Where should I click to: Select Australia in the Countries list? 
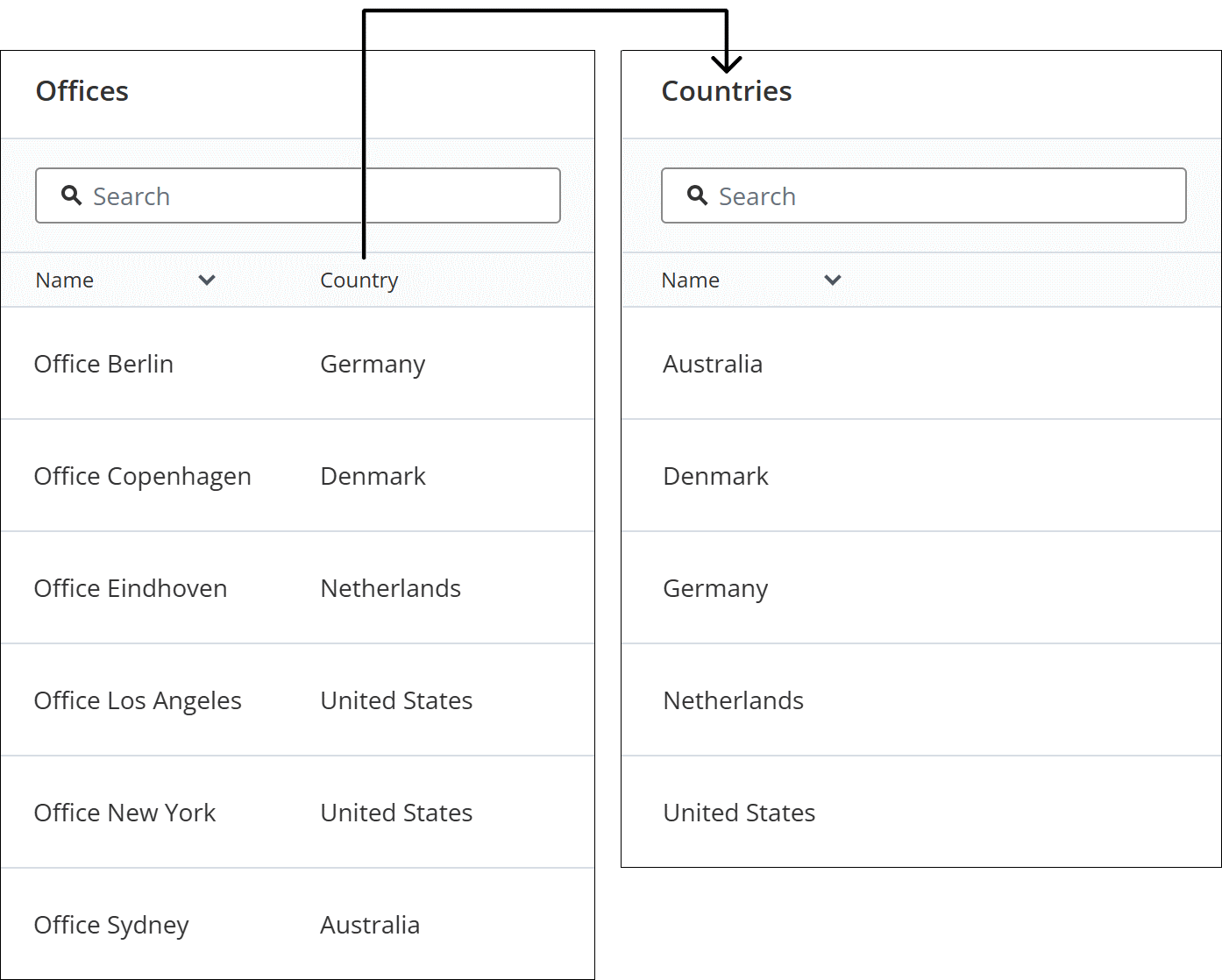pyautogui.click(x=713, y=364)
